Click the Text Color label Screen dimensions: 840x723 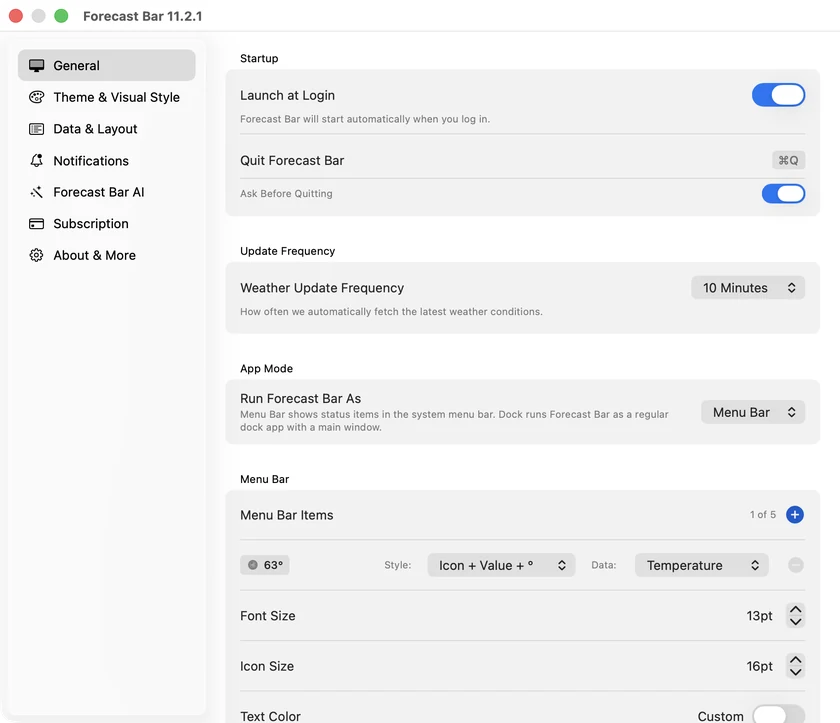click(x=270, y=716)
